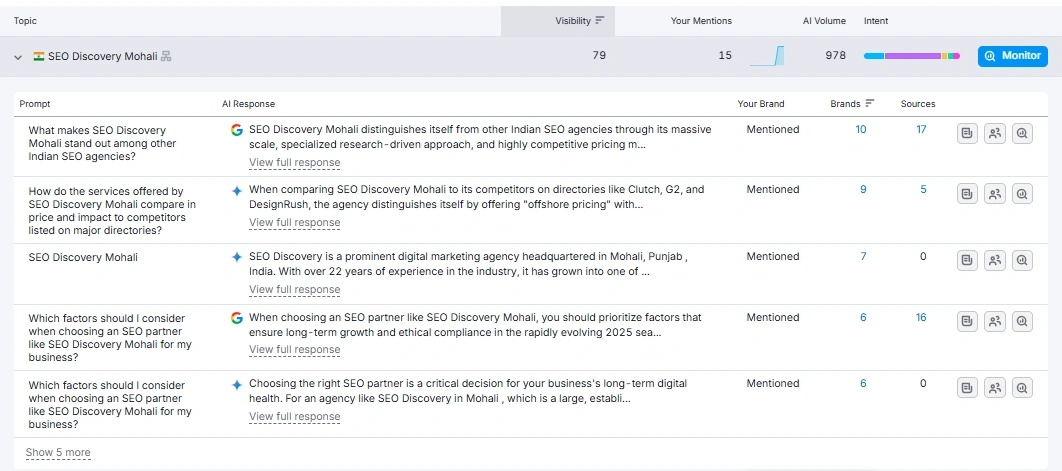The image size is (1062, 471).
Task: Click the Gemini sparkle icon beside 'SEO Discovery is a prominent'
Action: coord(236,258)
